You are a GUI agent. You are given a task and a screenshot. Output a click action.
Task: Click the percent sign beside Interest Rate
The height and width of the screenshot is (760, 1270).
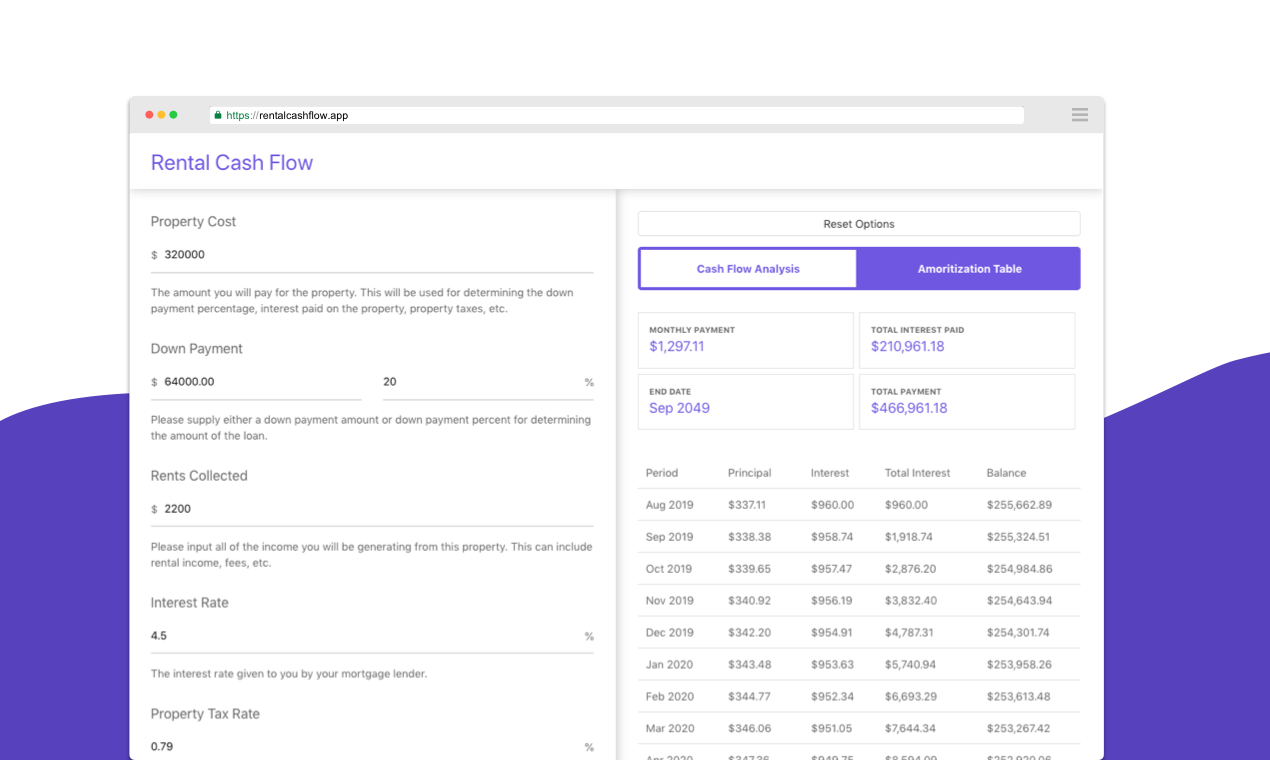[x=589, y=636]
